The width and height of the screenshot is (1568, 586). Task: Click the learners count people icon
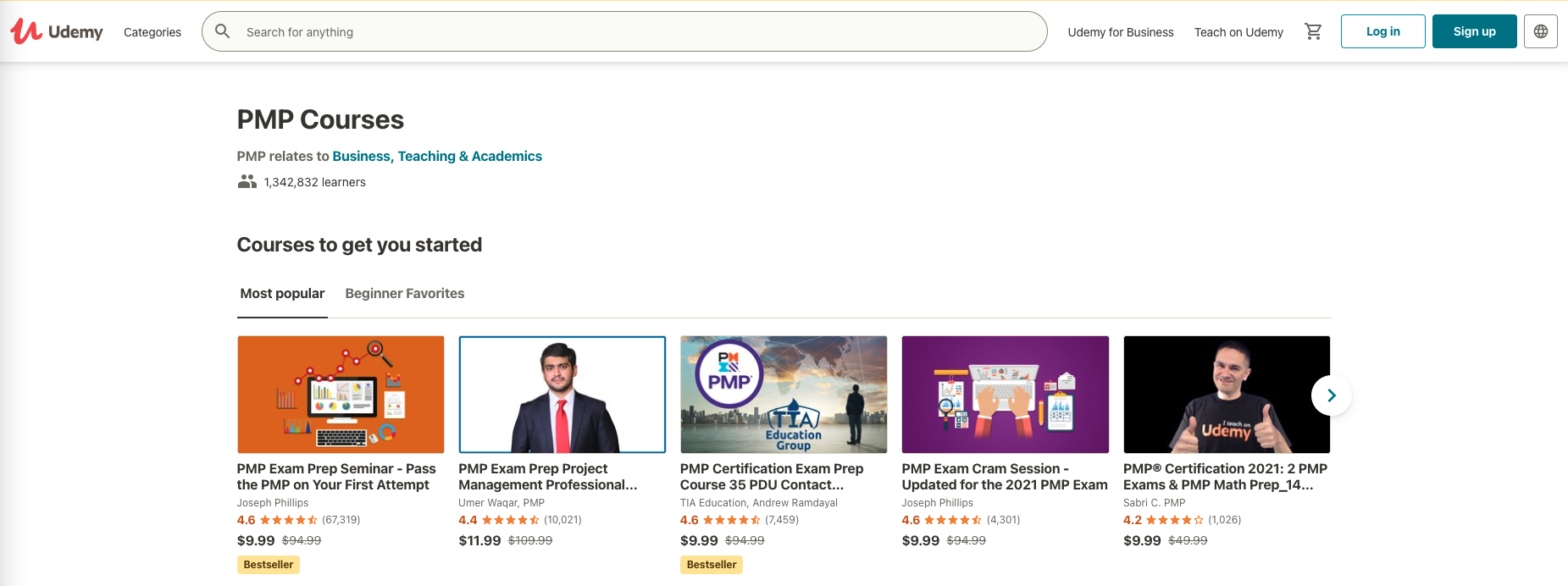point(246,180)
